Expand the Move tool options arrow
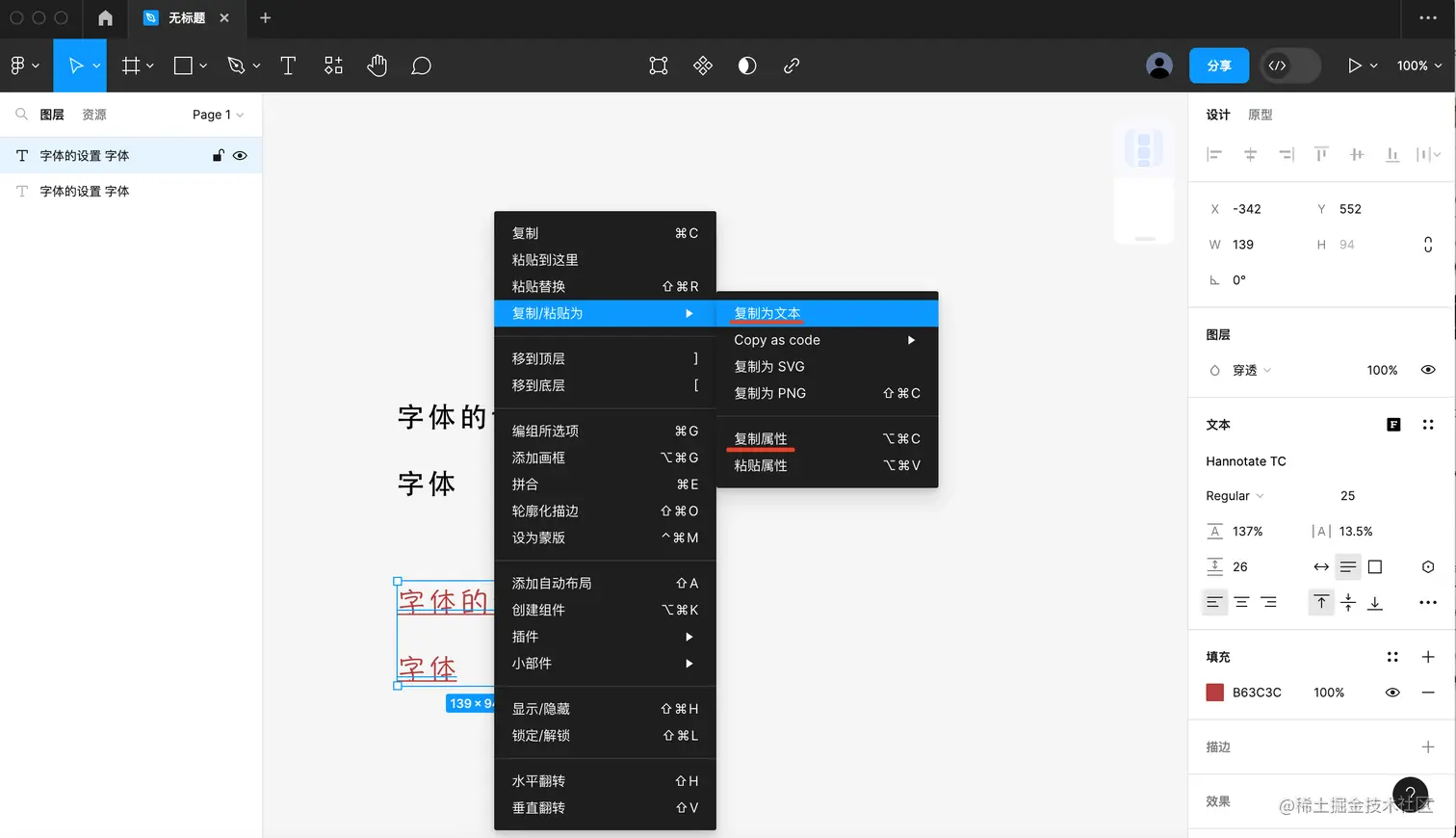 pyautogui.click(x=96, y=65)
